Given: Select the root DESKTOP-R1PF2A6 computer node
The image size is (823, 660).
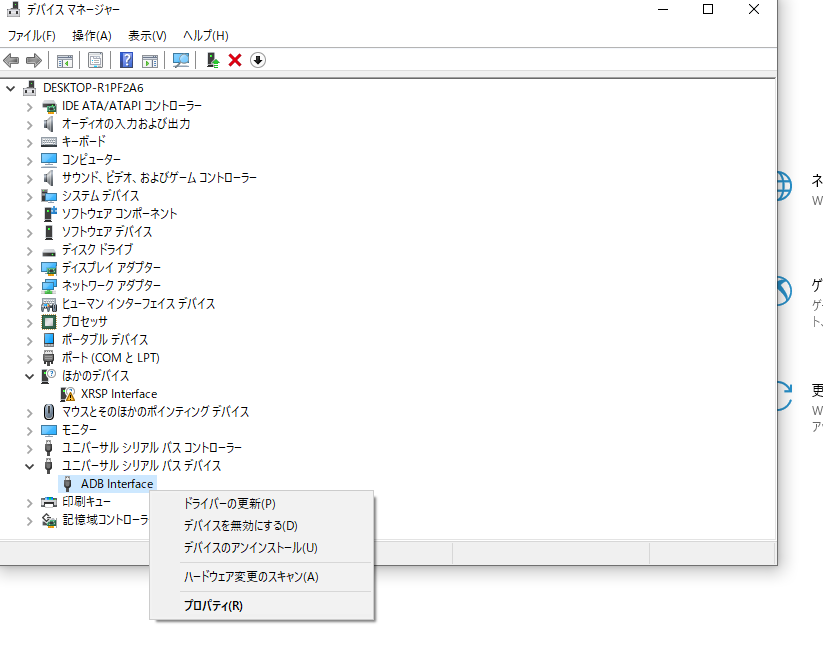Looking at the screenshot, I should tap(93, 88).
